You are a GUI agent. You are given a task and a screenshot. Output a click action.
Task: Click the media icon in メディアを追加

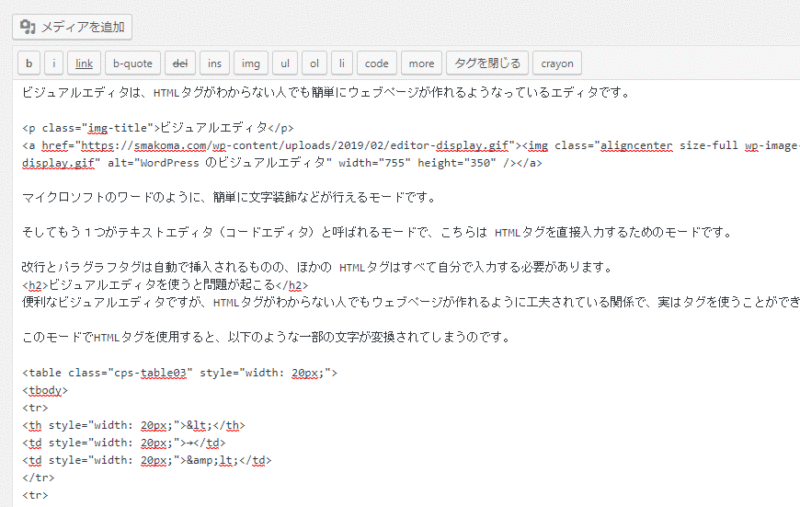tap(28, 27)
